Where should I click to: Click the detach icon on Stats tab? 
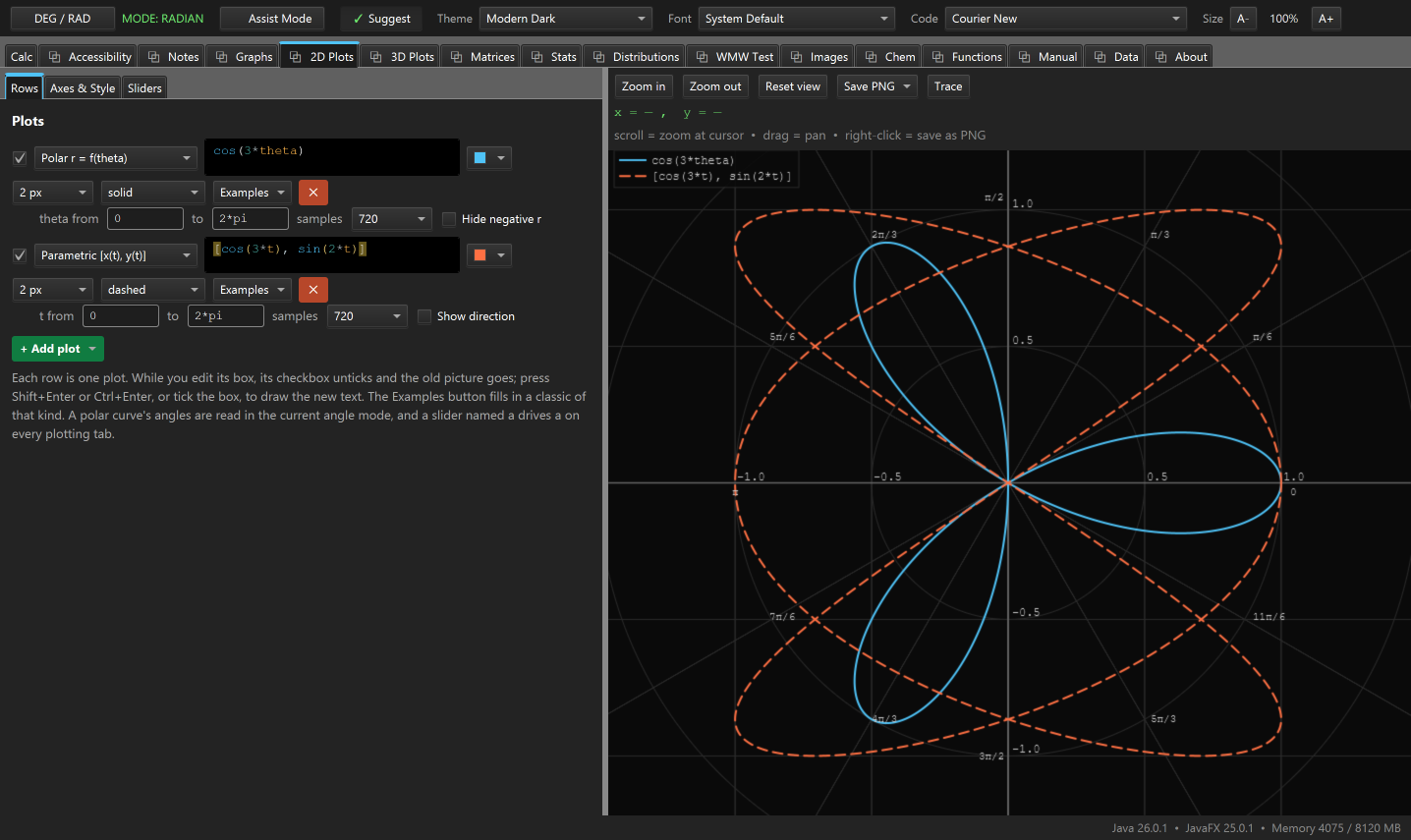point(537,57)
